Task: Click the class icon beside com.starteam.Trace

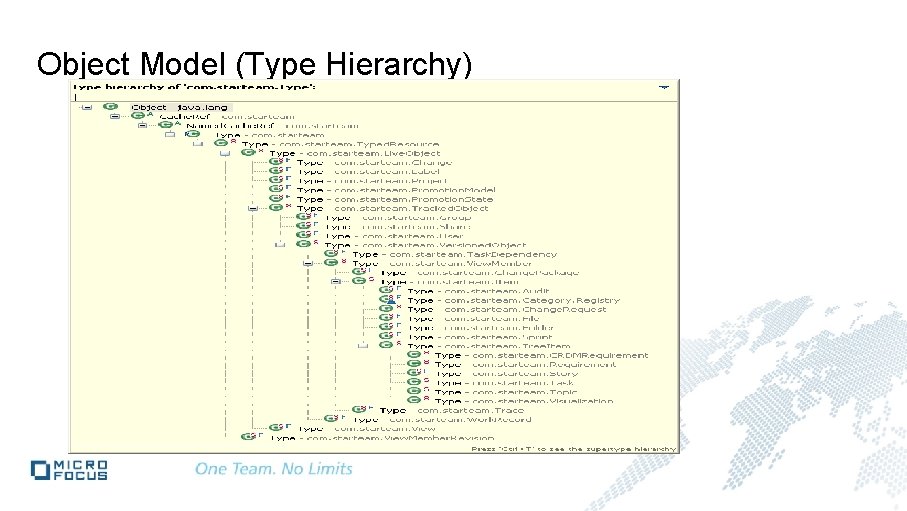Action: [359, 409]
